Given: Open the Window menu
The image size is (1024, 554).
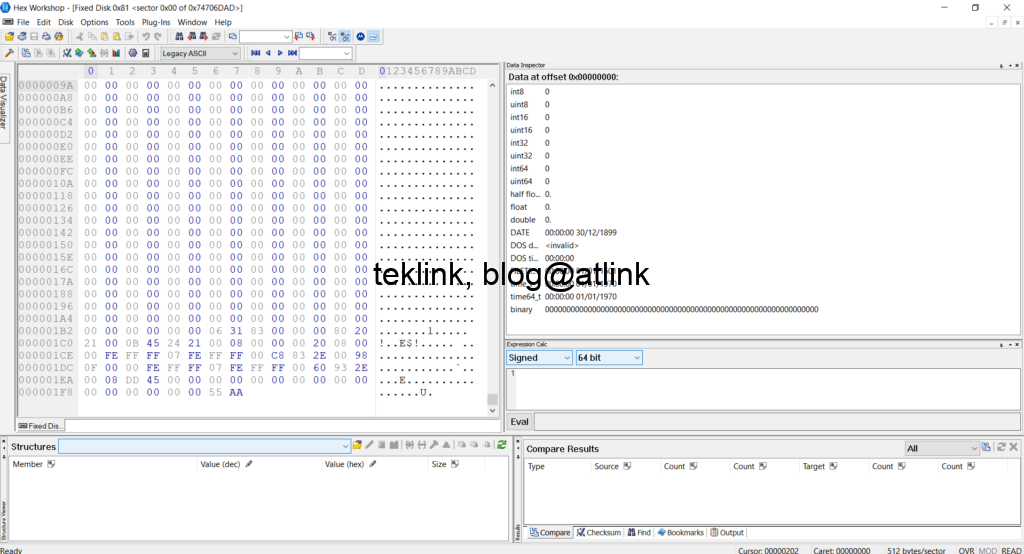Looking at the screenshot, I should [x=192, y=22].
